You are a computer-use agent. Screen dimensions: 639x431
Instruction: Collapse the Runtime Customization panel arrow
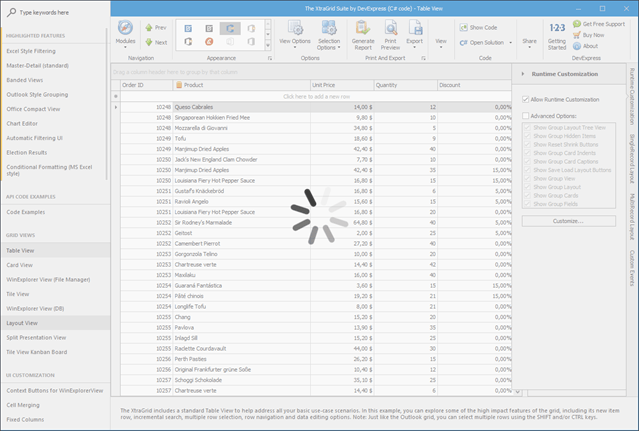tap(523, 74)
